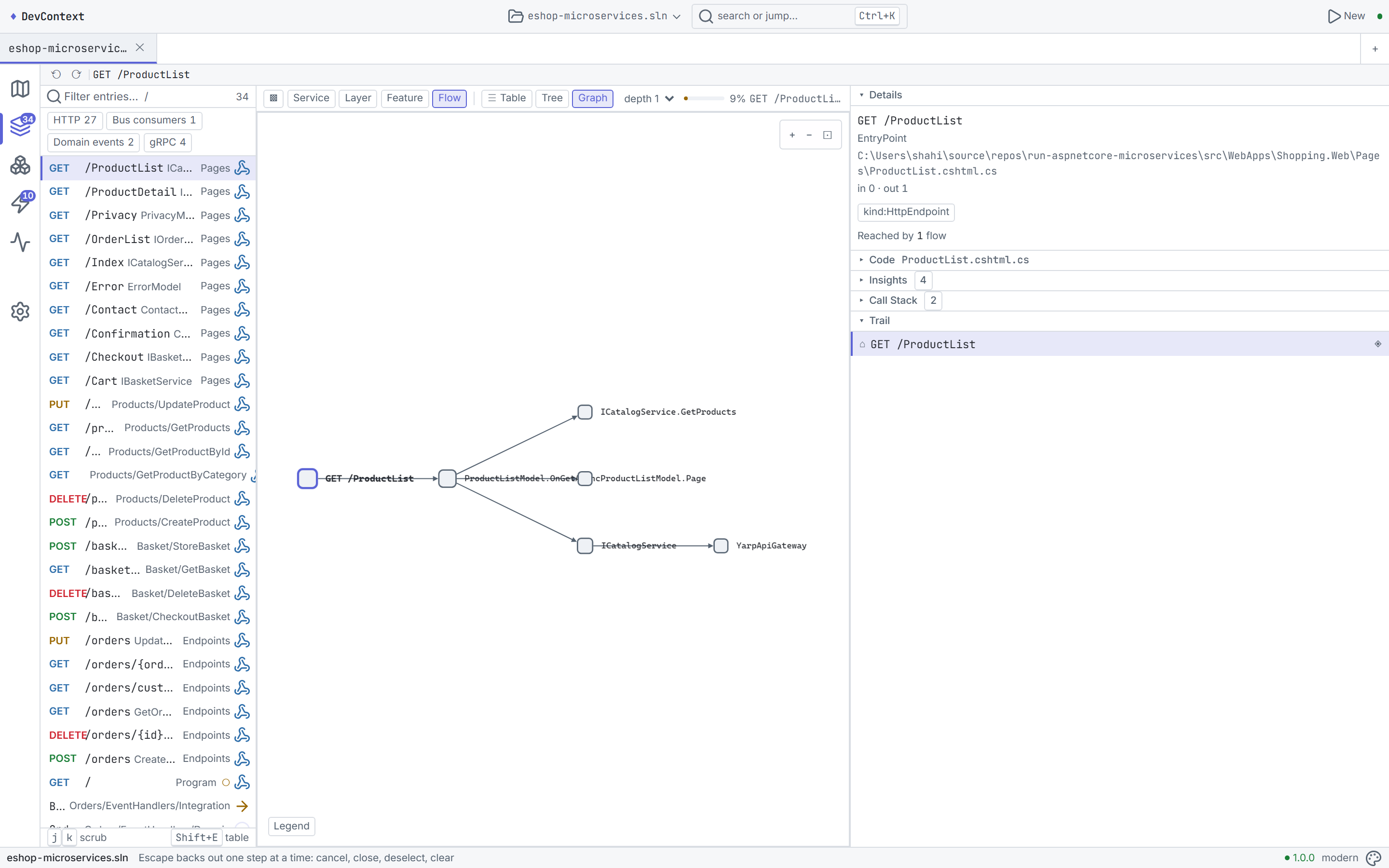Expand the Insights section
The height and width of the screenshot is (868, 1389).
pyautogui.click(x=1119, y=280)
